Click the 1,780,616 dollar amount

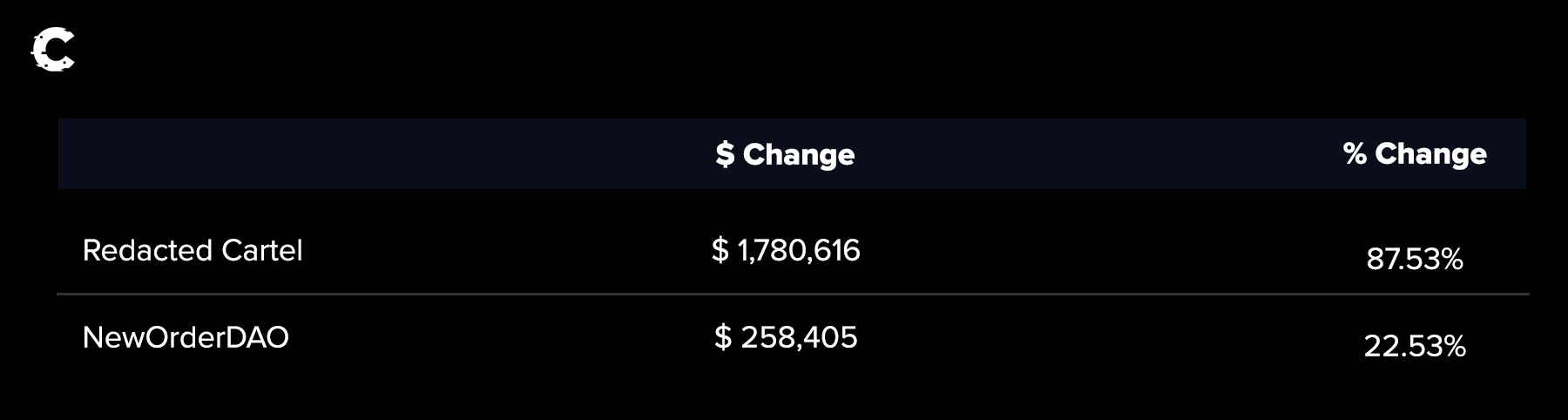(x=799, y=251)
